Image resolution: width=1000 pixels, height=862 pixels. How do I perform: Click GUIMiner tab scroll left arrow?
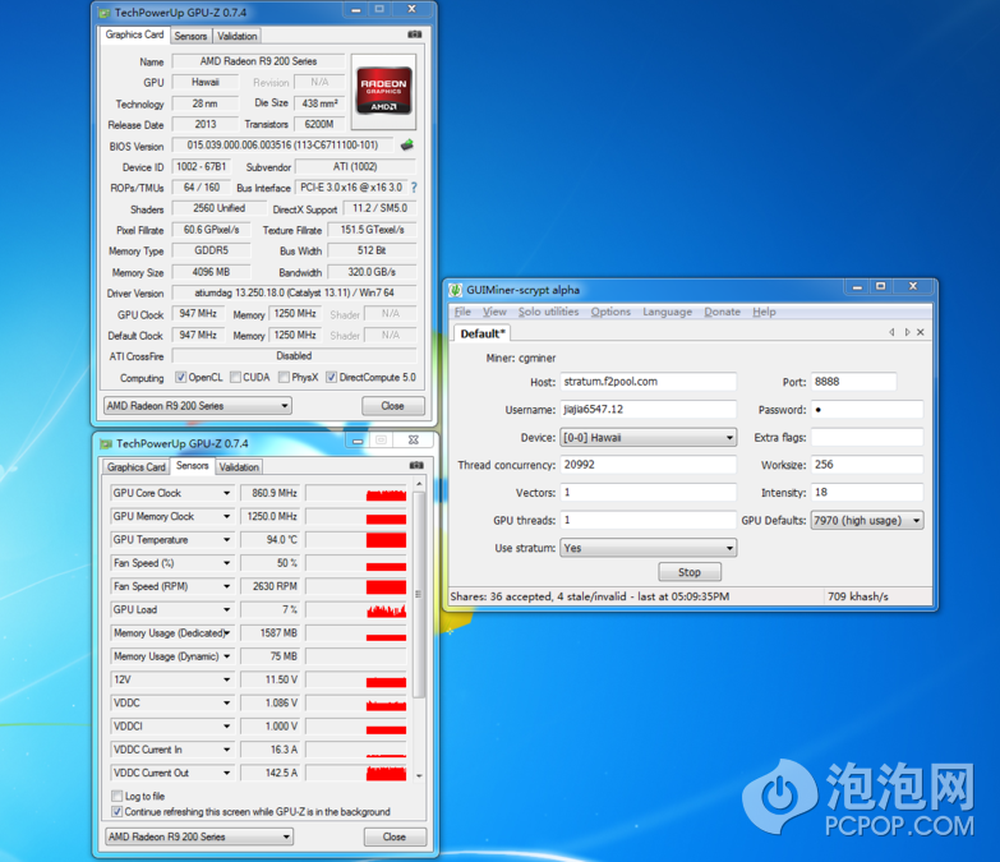tap(892, 332)
